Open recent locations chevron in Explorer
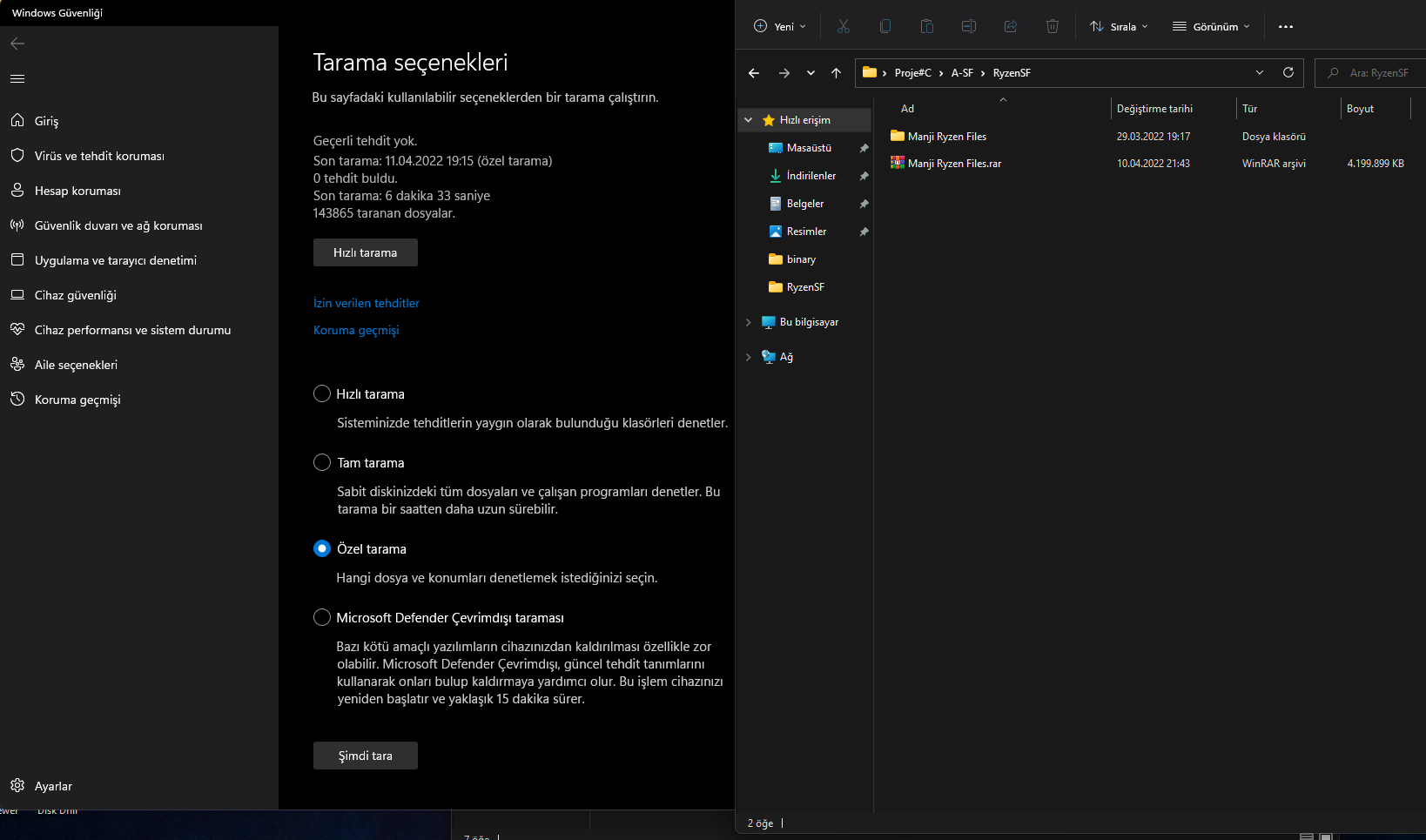Image resolution: width=1426 pixels, height=840 pixels. 811,73
